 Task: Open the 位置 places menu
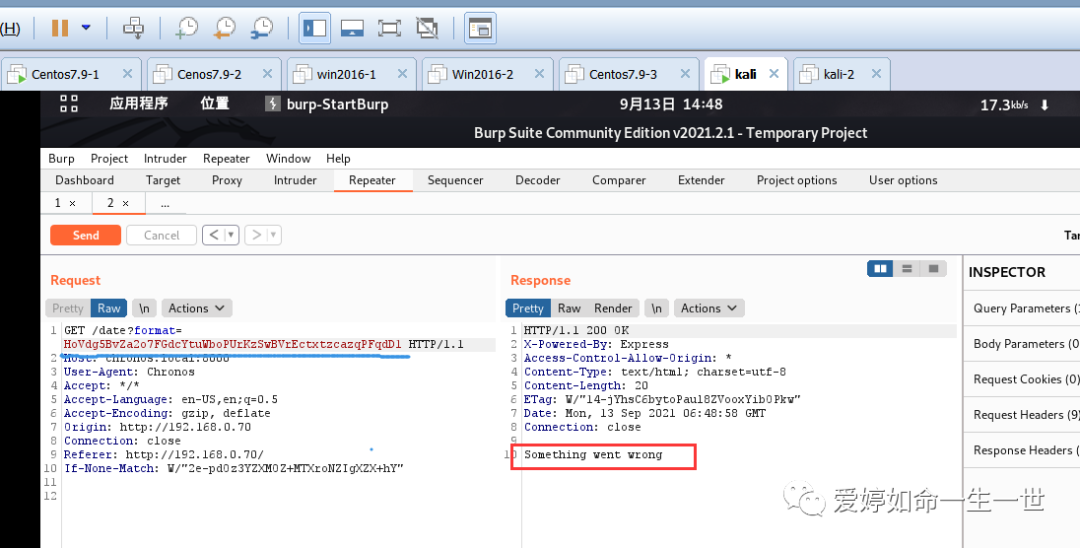(x=214, y=104)
